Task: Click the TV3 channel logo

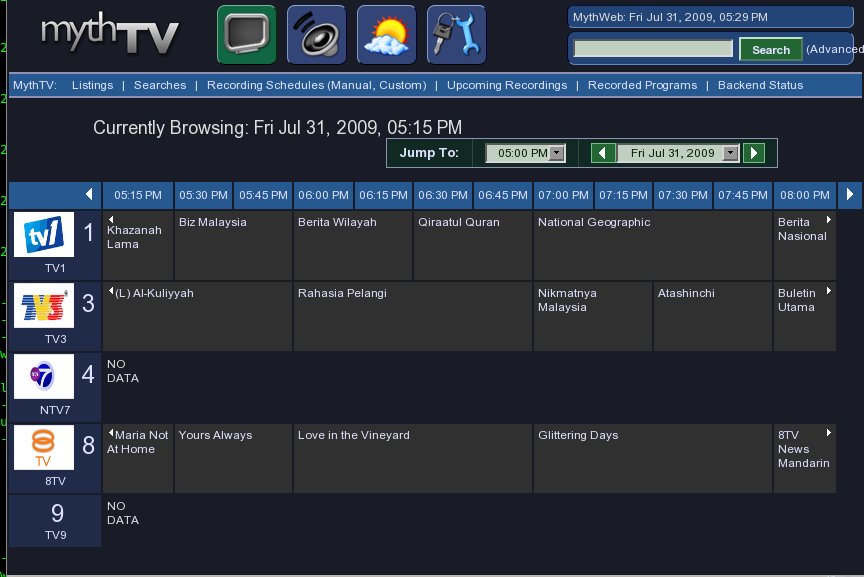Action: [x=44, y=306]
